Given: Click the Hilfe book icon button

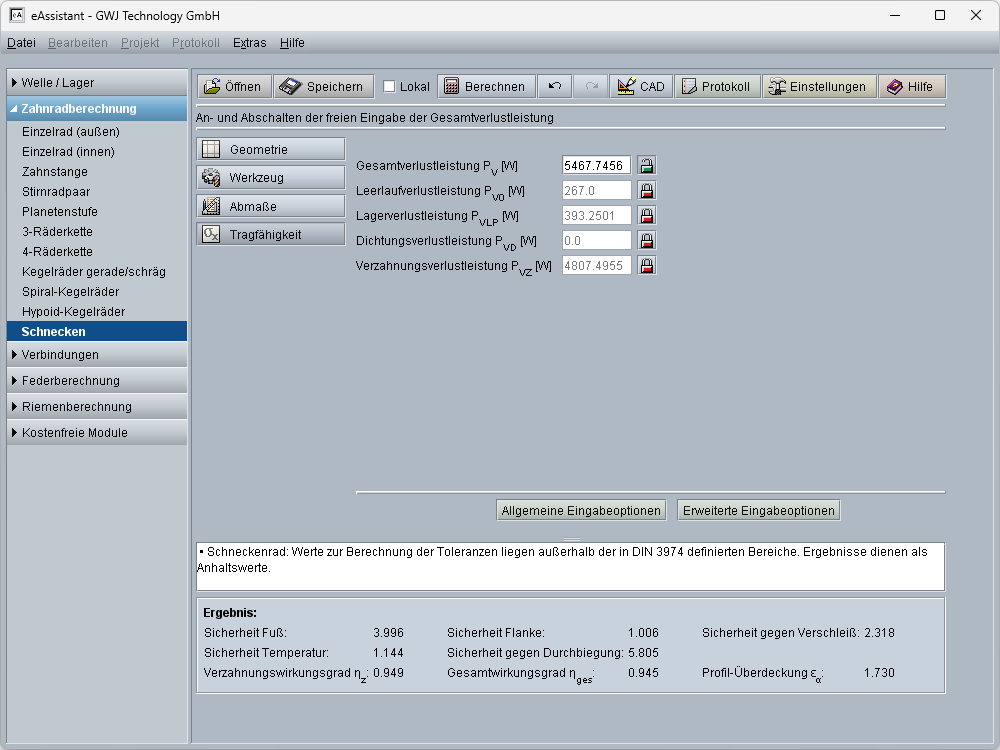Looking at the screenshot, I should click(x=910, y=87).
